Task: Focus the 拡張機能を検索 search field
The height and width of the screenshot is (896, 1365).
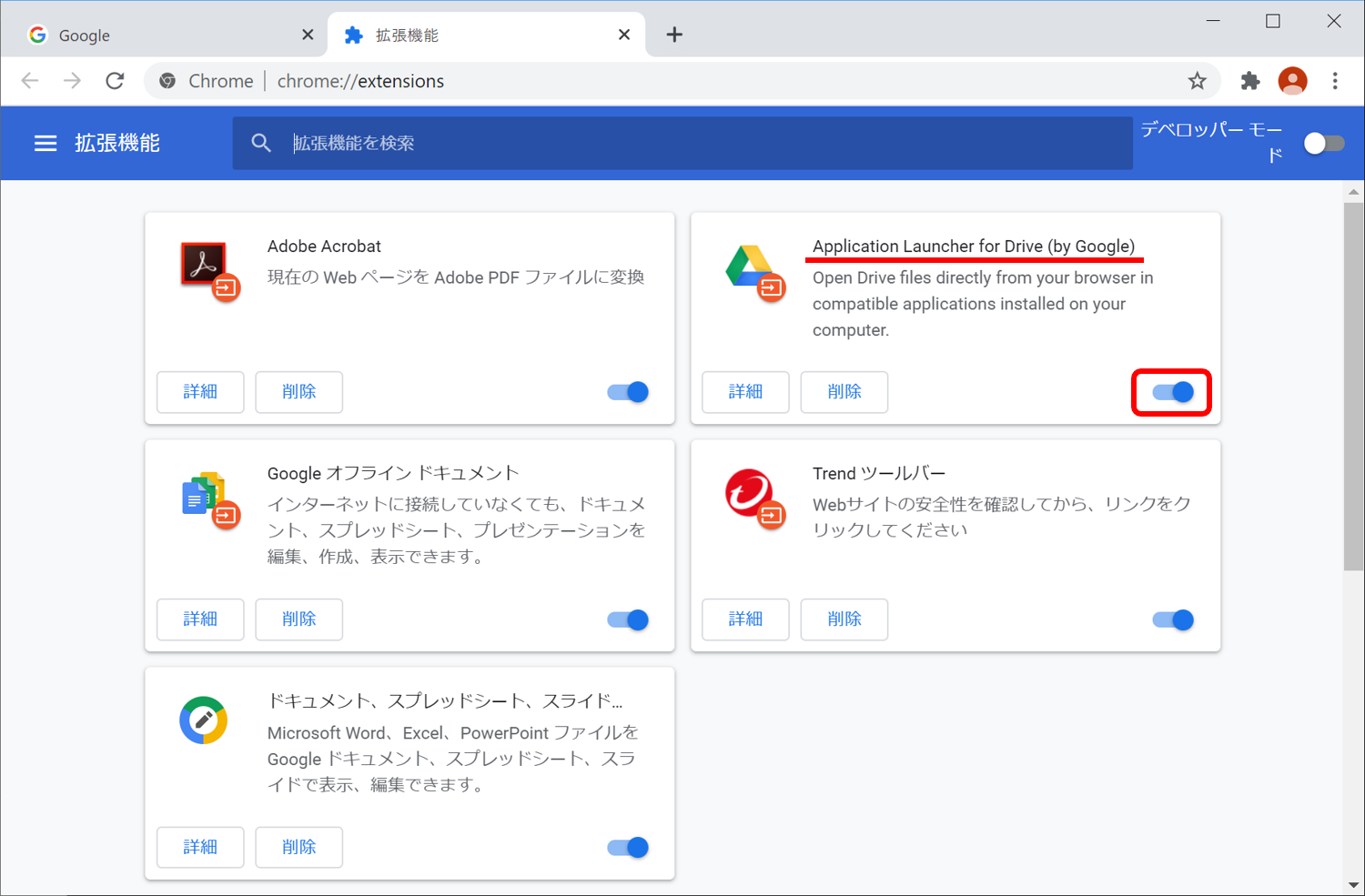Action: [x=682, y=143]
